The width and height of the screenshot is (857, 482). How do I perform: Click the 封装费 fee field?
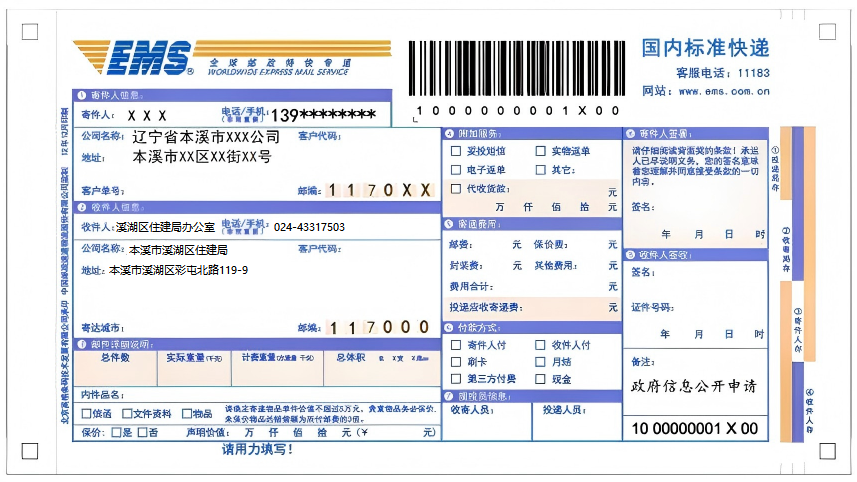pyautogui.click(x=485, y=266)
